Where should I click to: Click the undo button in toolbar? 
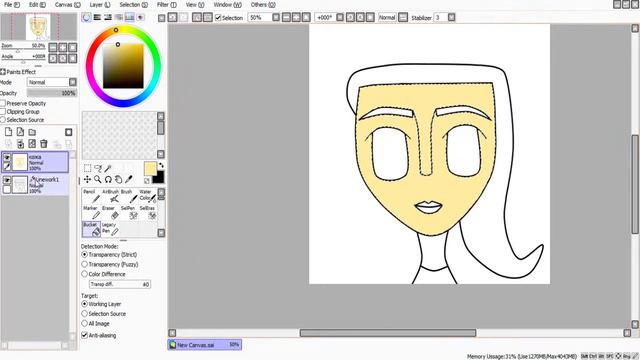173,18
